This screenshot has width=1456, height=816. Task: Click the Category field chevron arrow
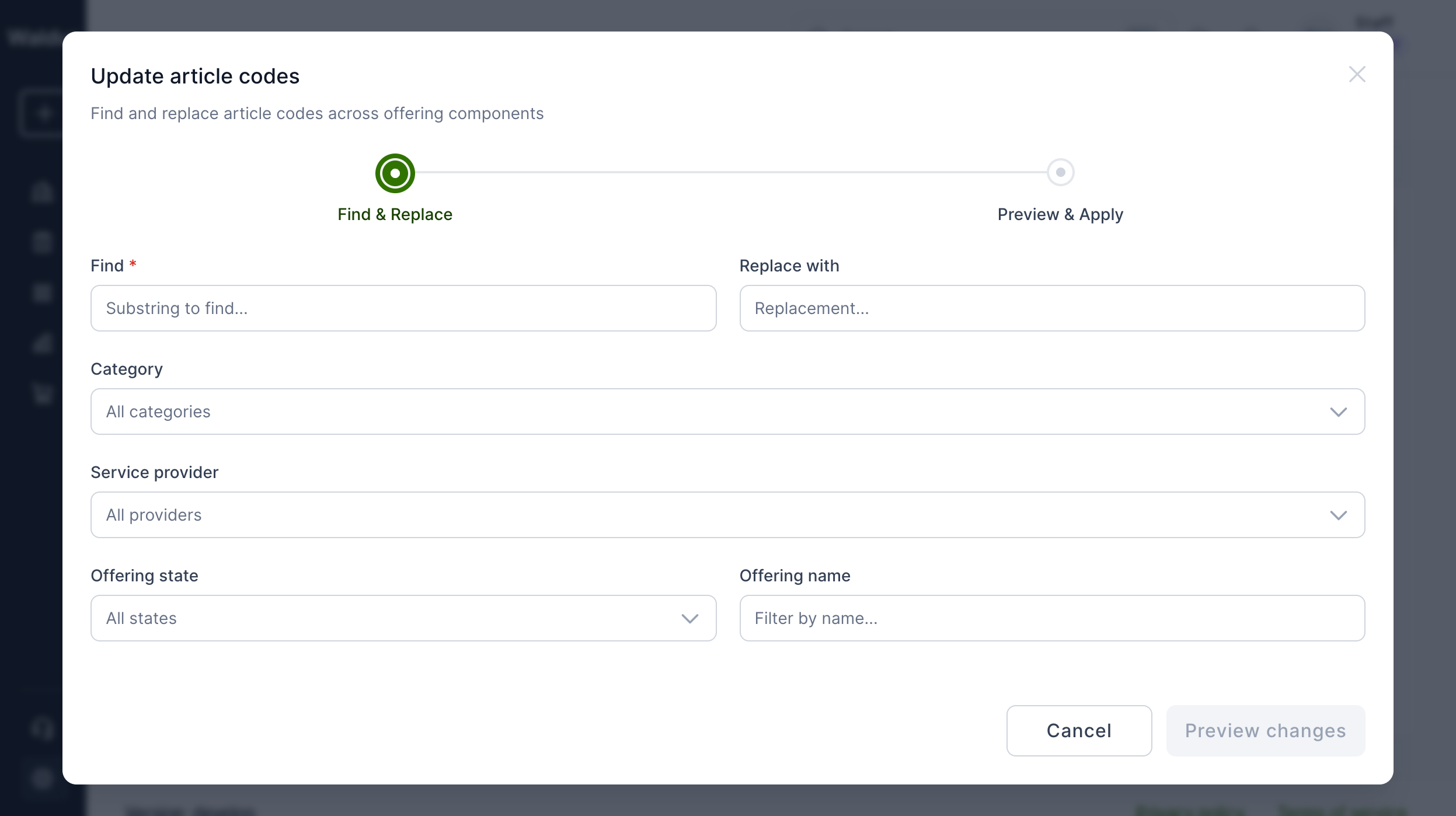[x=1338, y=412]
